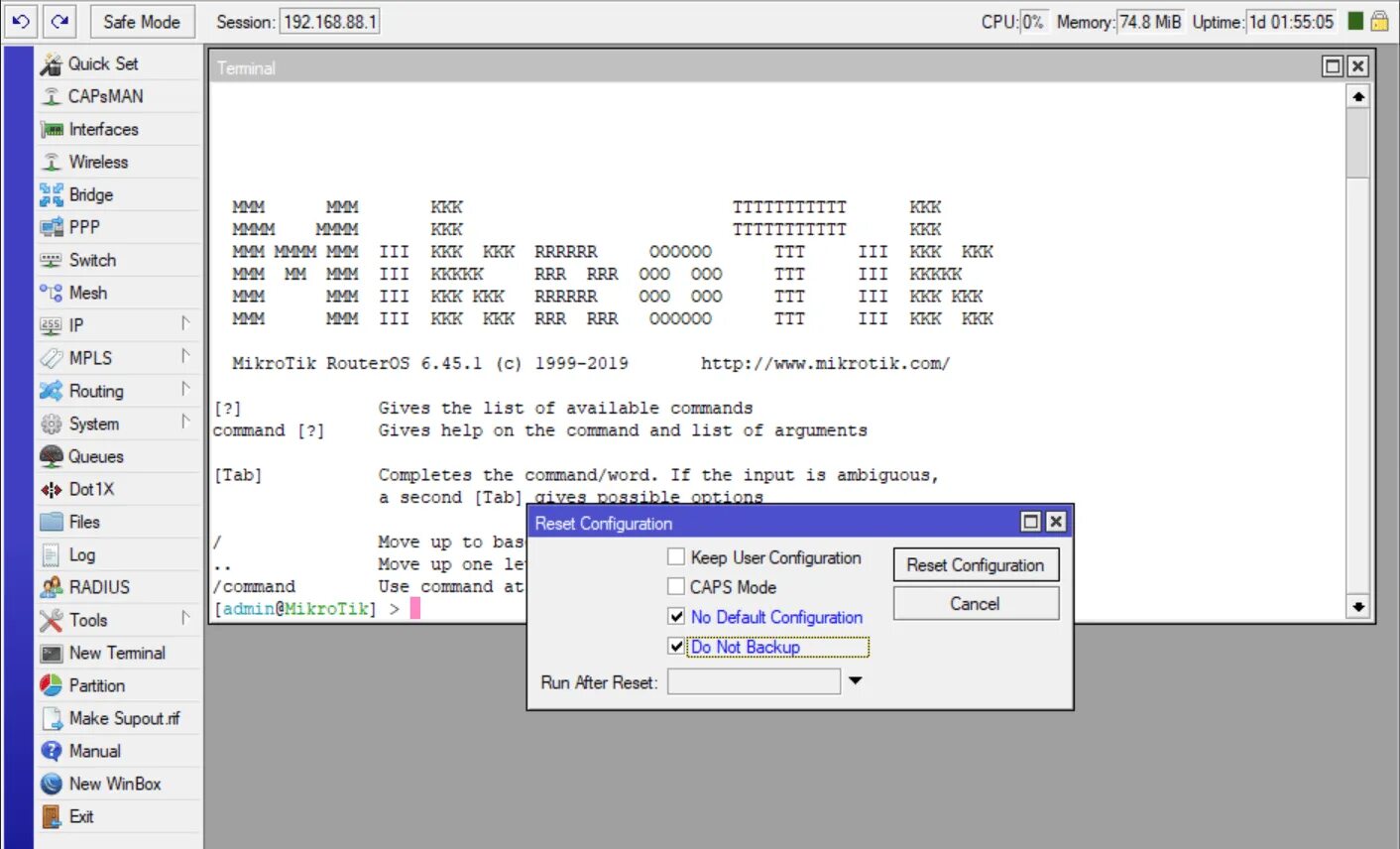
Task: Expand the Run After Reset dropdown arrow
Action: (x=855, y=681)
